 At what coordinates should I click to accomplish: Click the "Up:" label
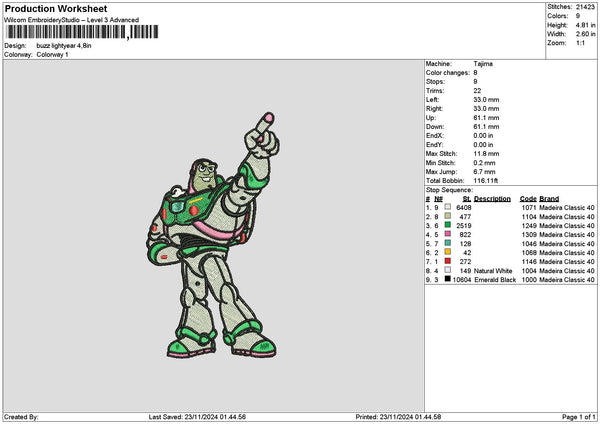coord(431,118)
